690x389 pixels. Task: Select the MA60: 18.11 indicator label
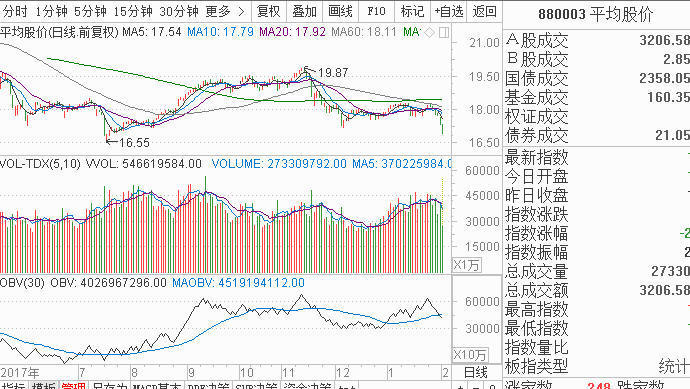pyautogui.click(x=364, y=32)
